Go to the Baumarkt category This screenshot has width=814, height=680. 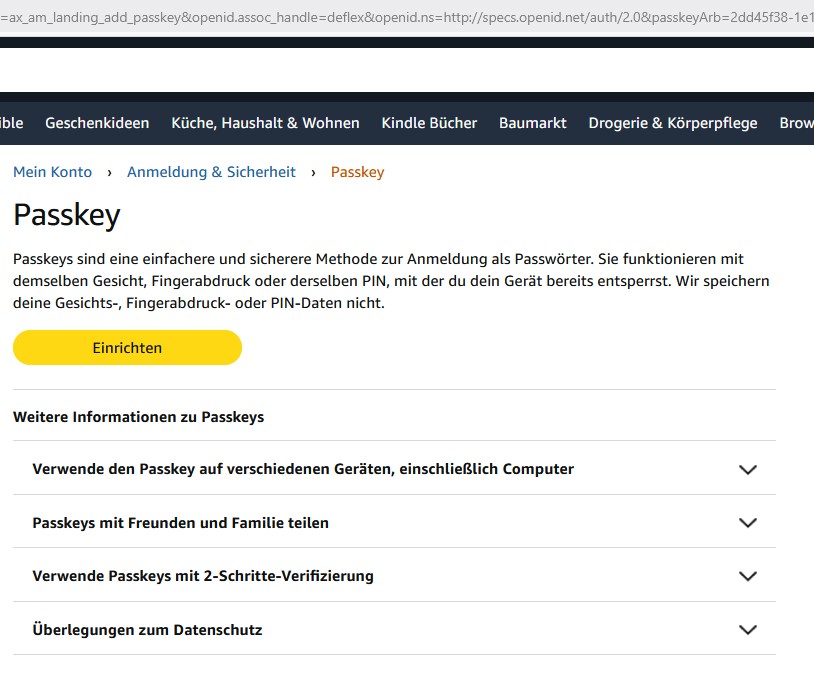pos(532,123)
